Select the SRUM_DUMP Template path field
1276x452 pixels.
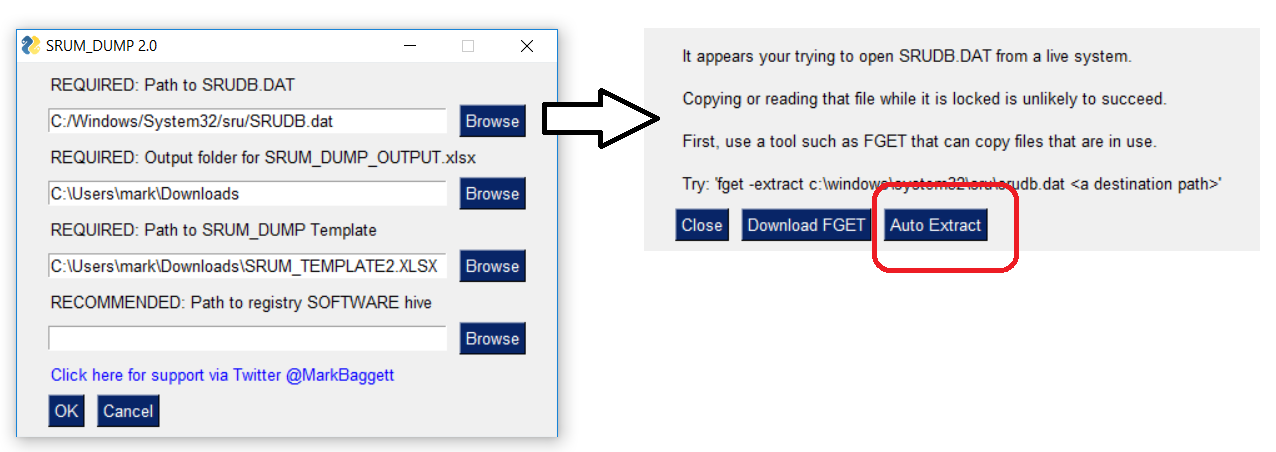pos(247,266)
